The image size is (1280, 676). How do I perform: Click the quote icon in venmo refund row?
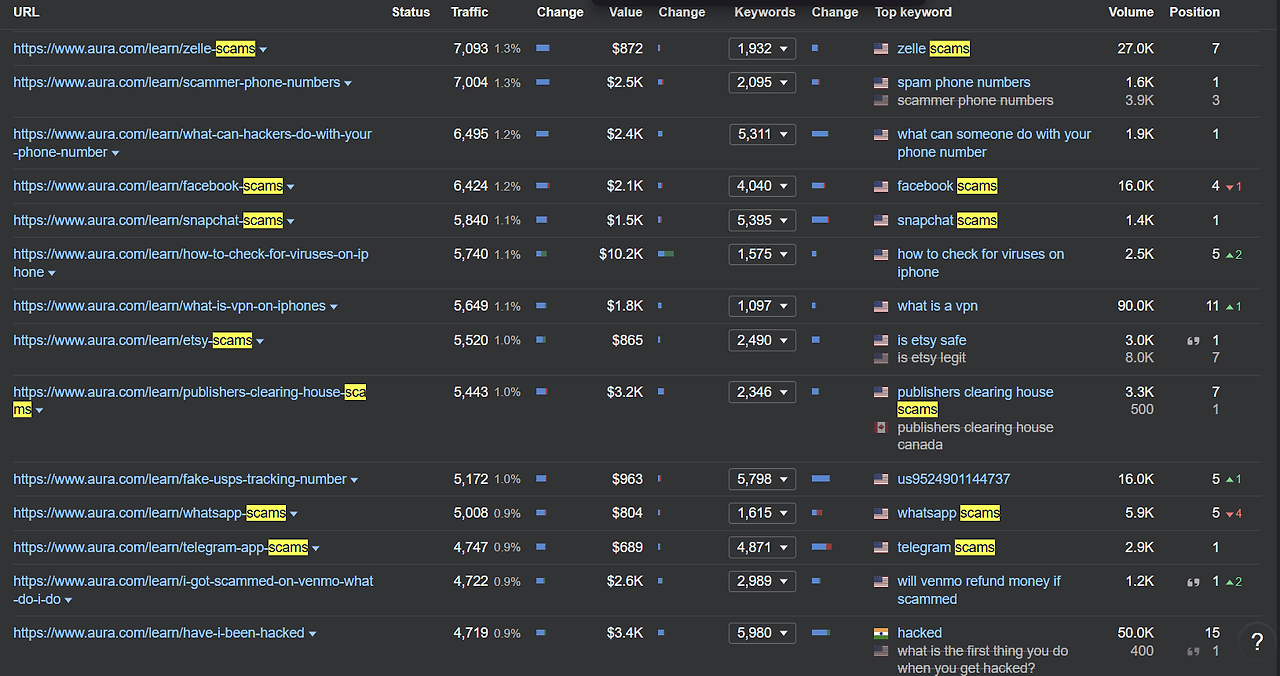tap(1192, 582)
